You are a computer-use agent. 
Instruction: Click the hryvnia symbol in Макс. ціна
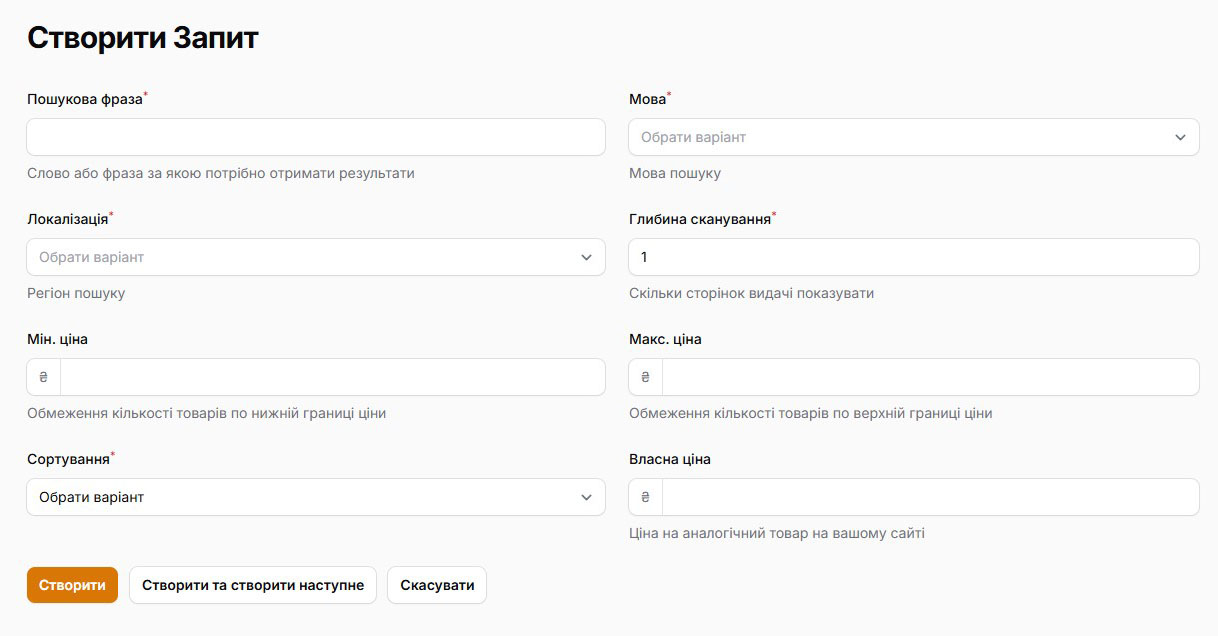(x=645, y=377)
